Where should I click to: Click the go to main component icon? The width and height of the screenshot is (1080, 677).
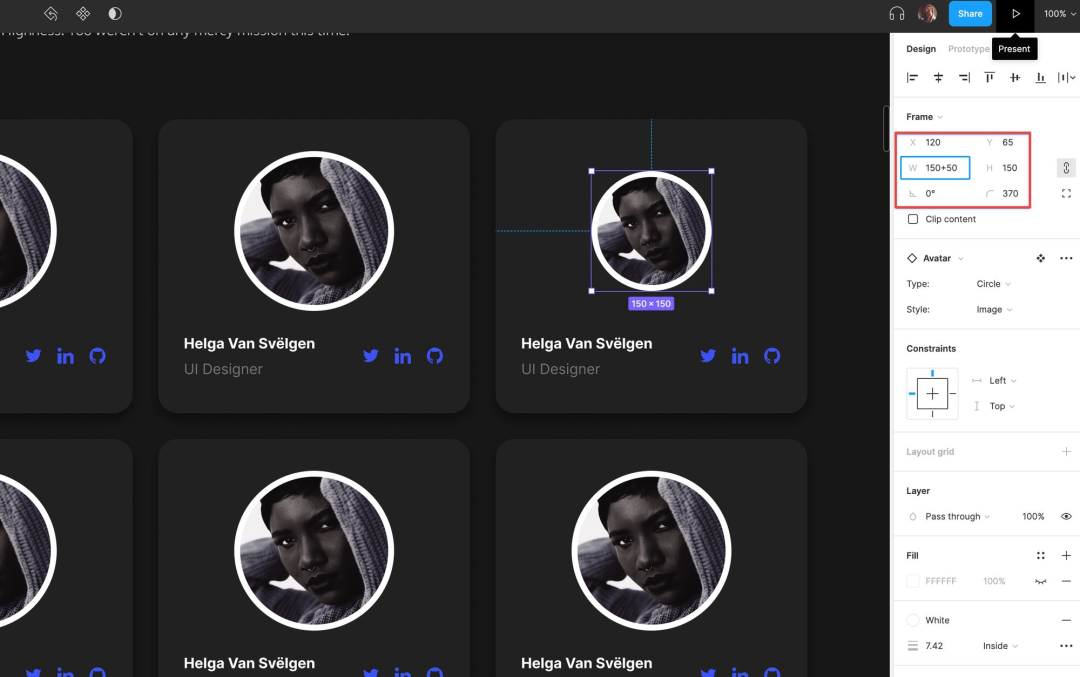coord(1040,258)
